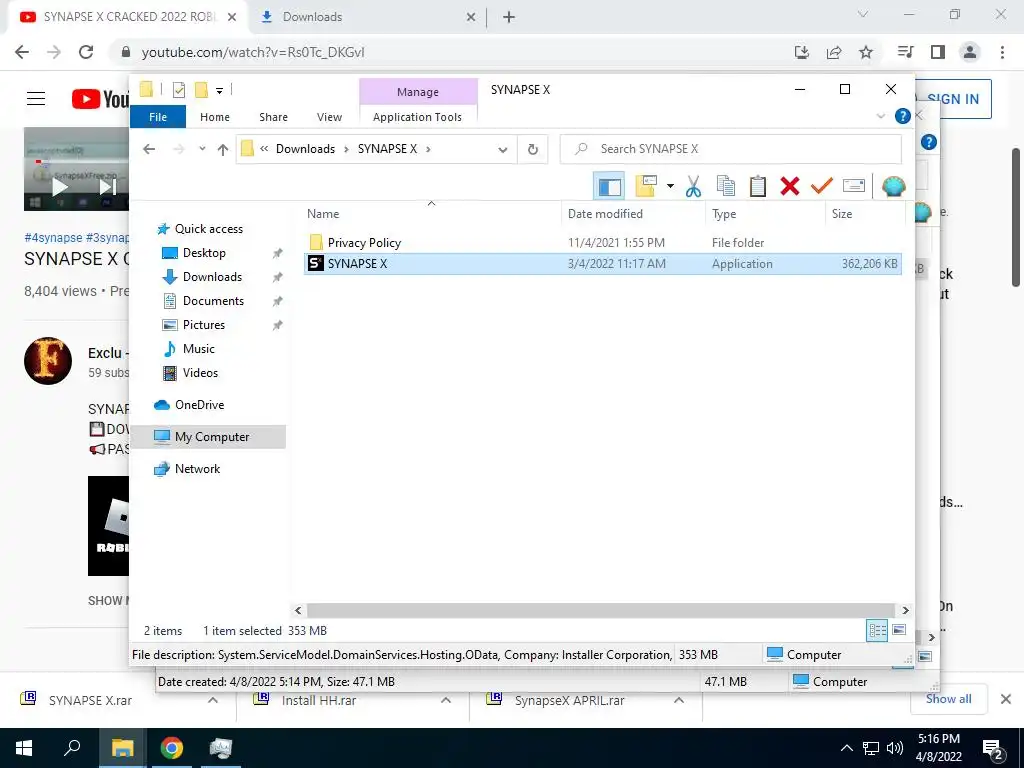Click the YouTube SIGN IN button
This screenshot has width=1024, height=768.
pos(953,99)
